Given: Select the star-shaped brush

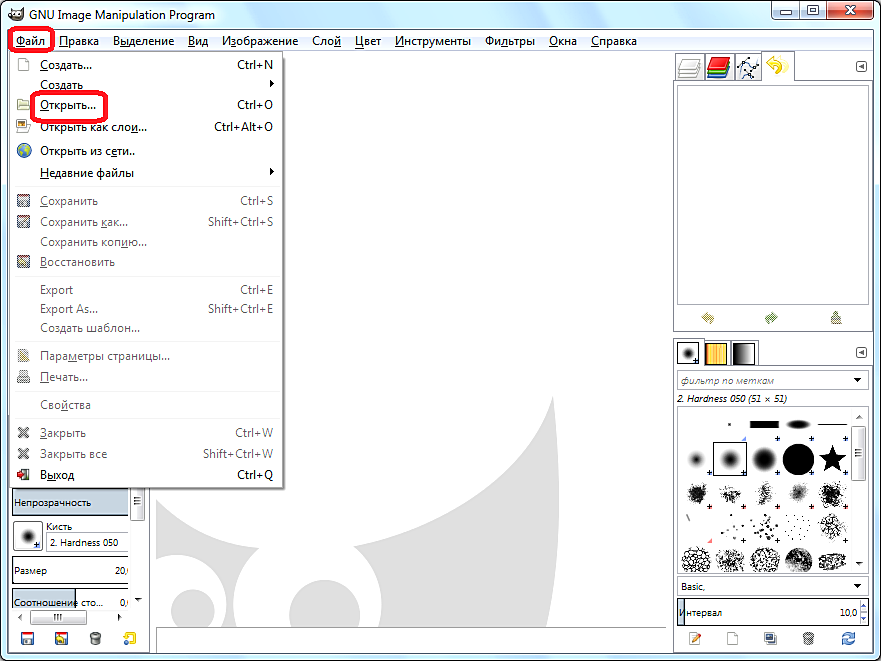Looking at the screenshot, I should tap(832, 459).
